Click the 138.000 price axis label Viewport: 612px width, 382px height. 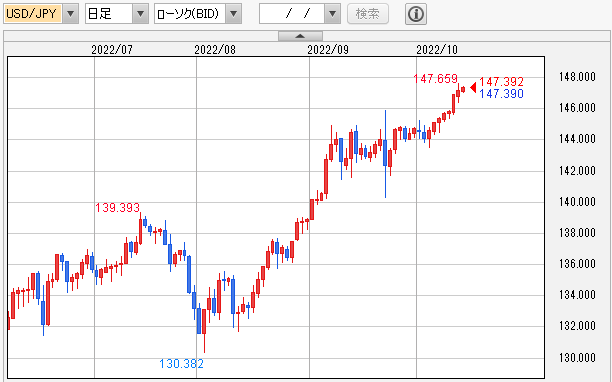click(x=577, y=233)
